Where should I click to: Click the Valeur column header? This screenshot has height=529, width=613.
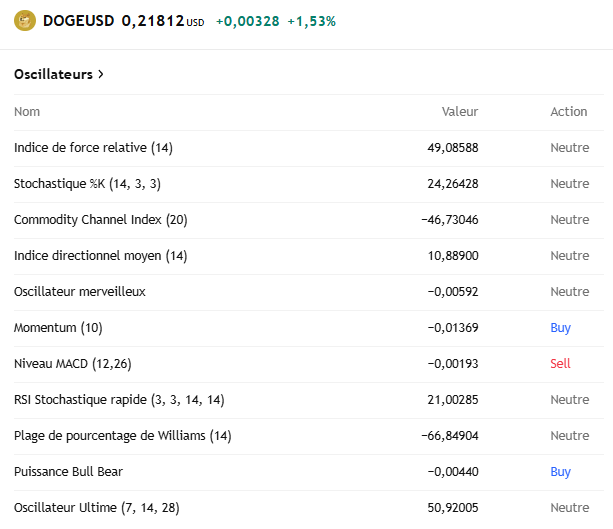tap(460, 112)
